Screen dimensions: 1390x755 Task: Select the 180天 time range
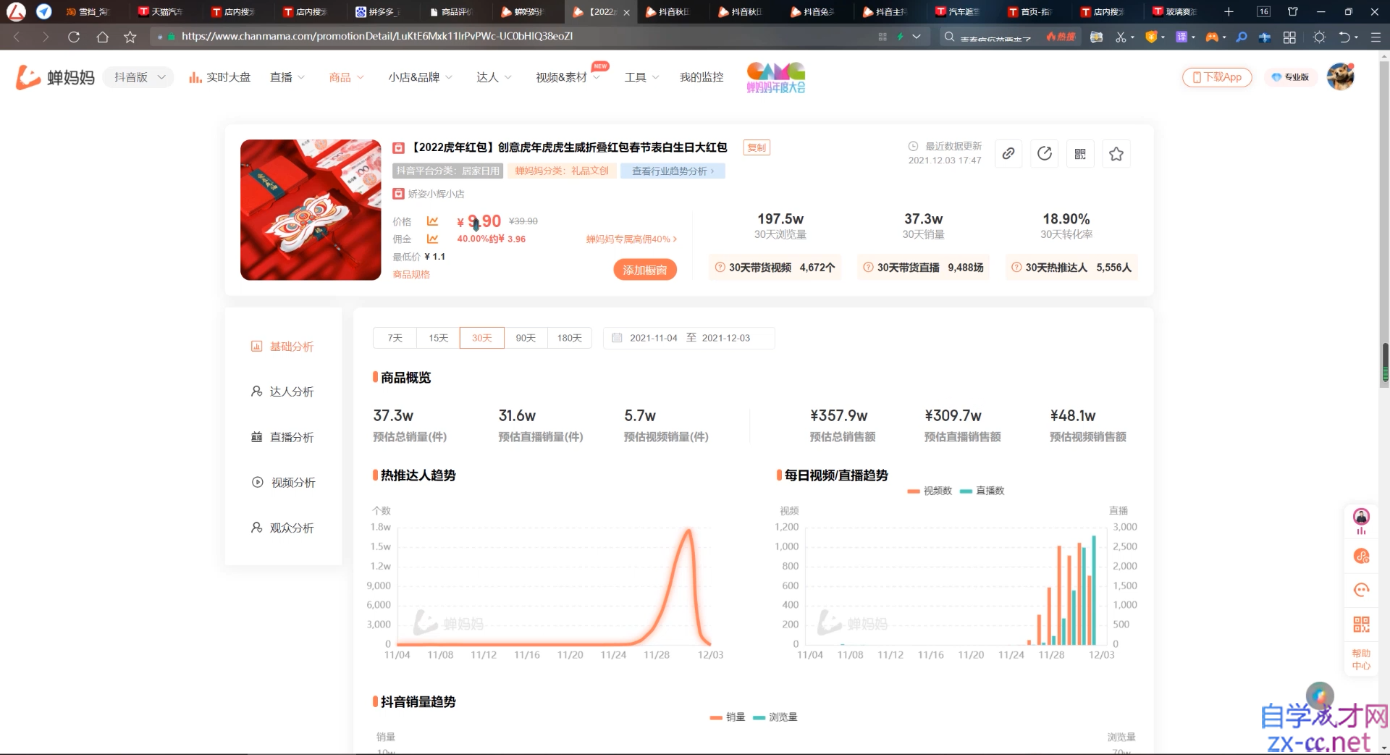(570, 338)
